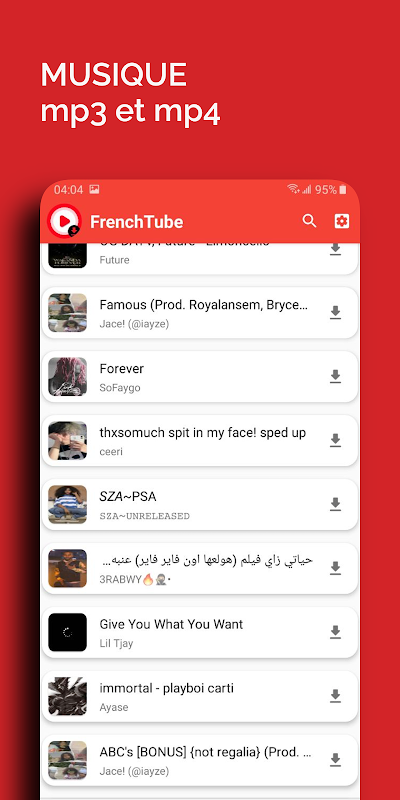Image resolution: width=400 pixels, height=800 pixels.
Task: Open settings via the gear icon
Action: point(341,221)
